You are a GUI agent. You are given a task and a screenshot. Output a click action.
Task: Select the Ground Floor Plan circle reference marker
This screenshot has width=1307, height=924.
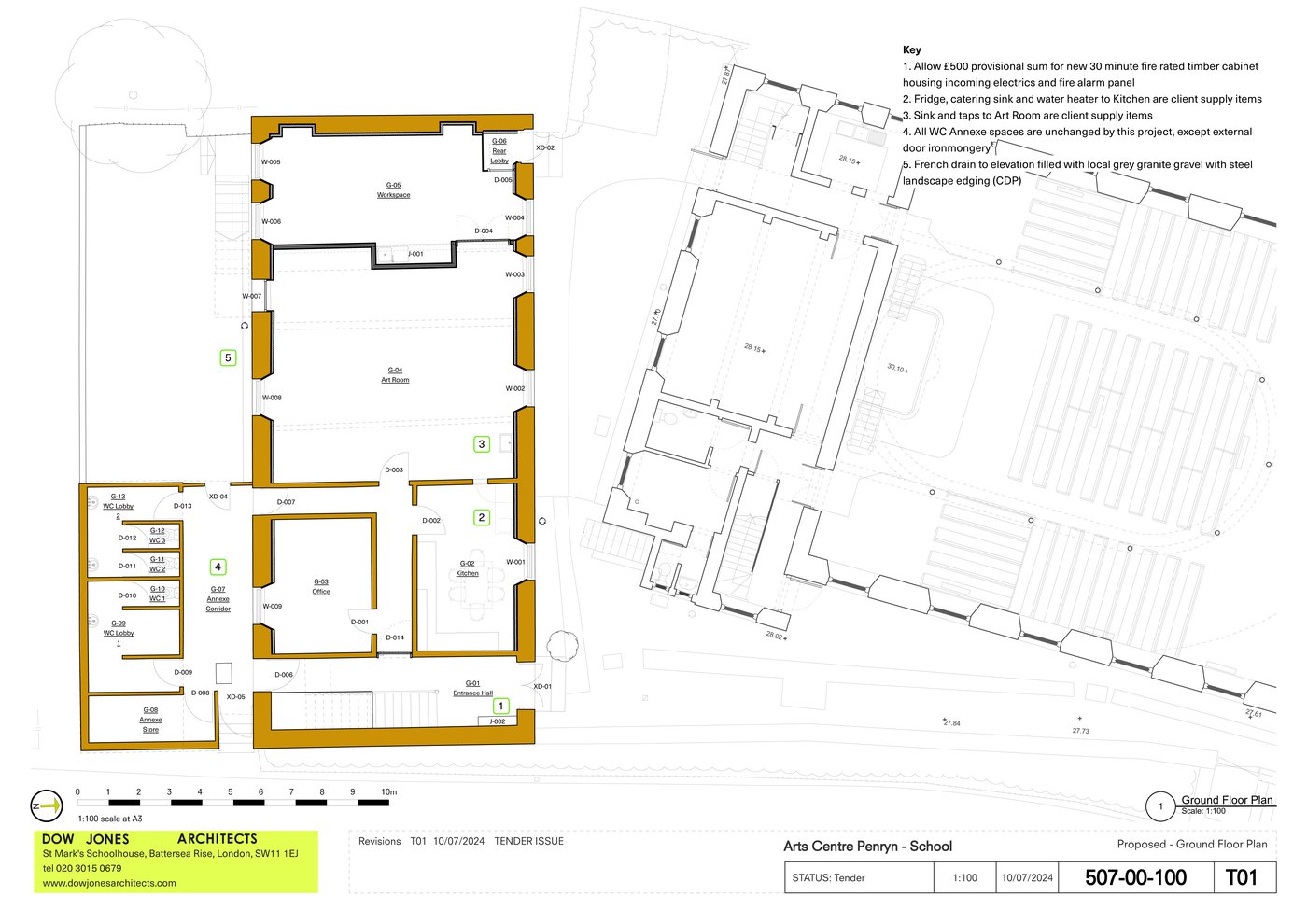pos(1160,804)
